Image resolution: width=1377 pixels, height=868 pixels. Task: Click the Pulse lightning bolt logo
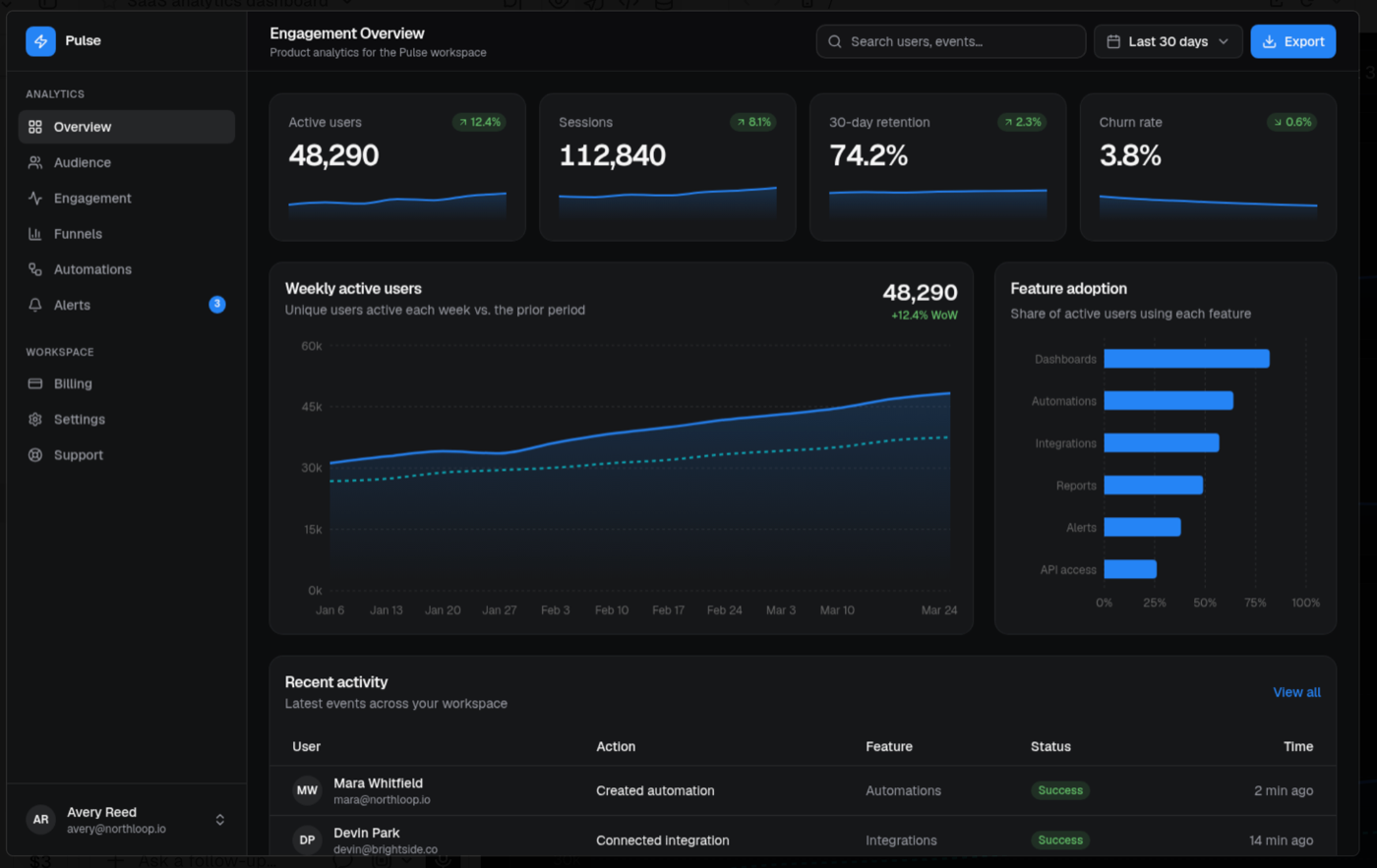(40, 41)
